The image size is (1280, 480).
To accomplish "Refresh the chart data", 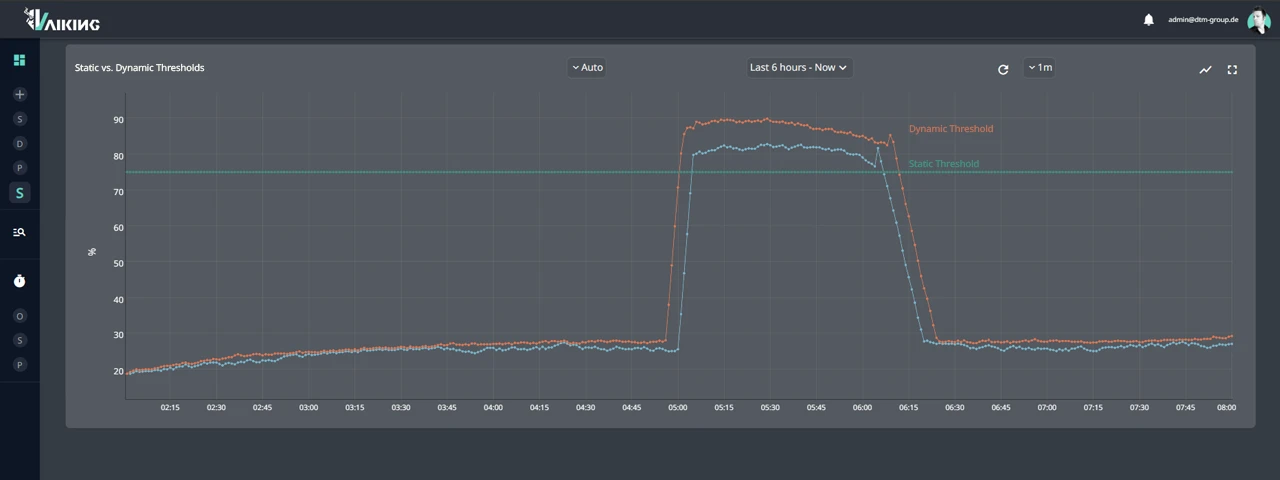I will tap(1003, 69).
